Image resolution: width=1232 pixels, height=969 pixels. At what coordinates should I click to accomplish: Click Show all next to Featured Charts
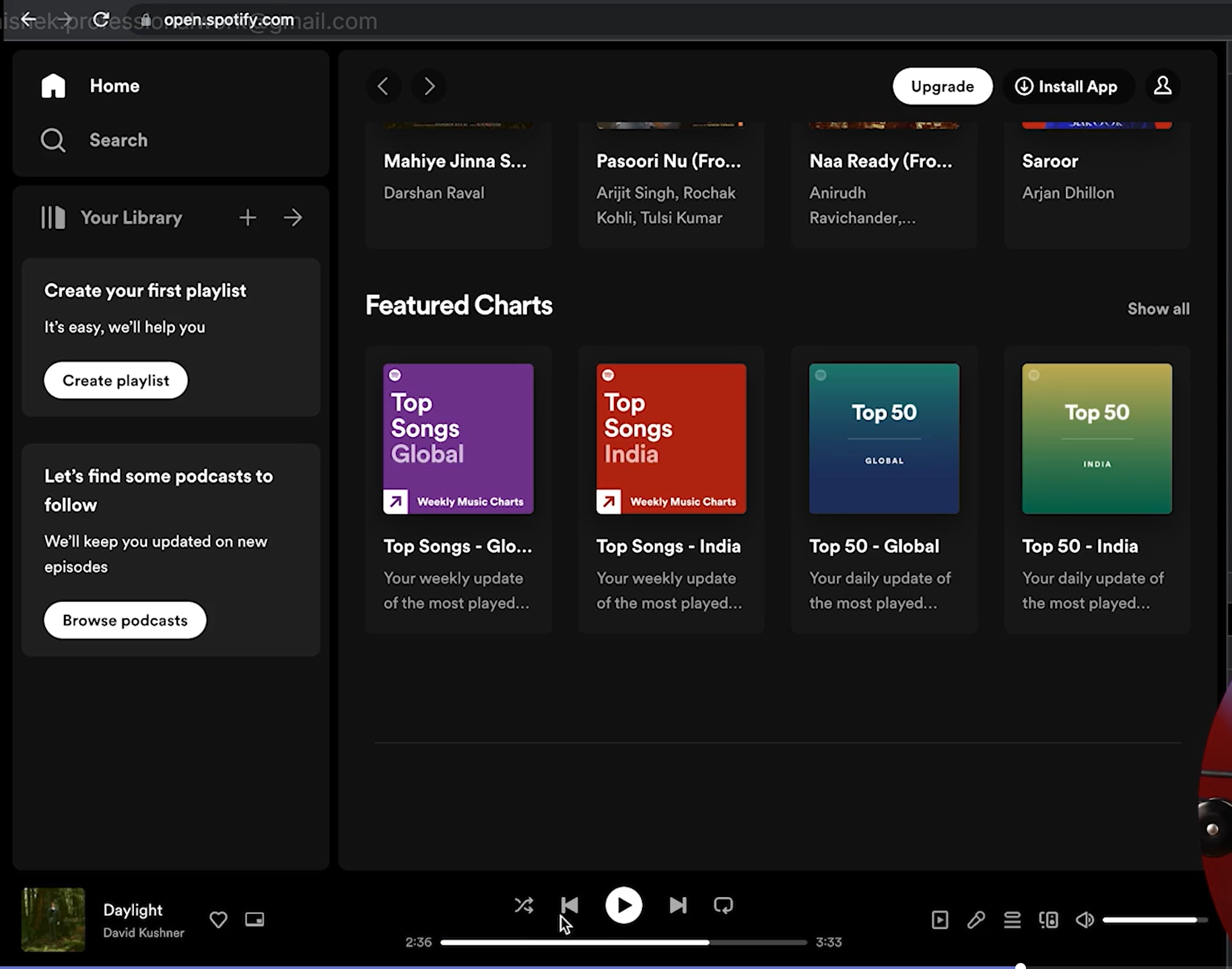[1158, 308]
